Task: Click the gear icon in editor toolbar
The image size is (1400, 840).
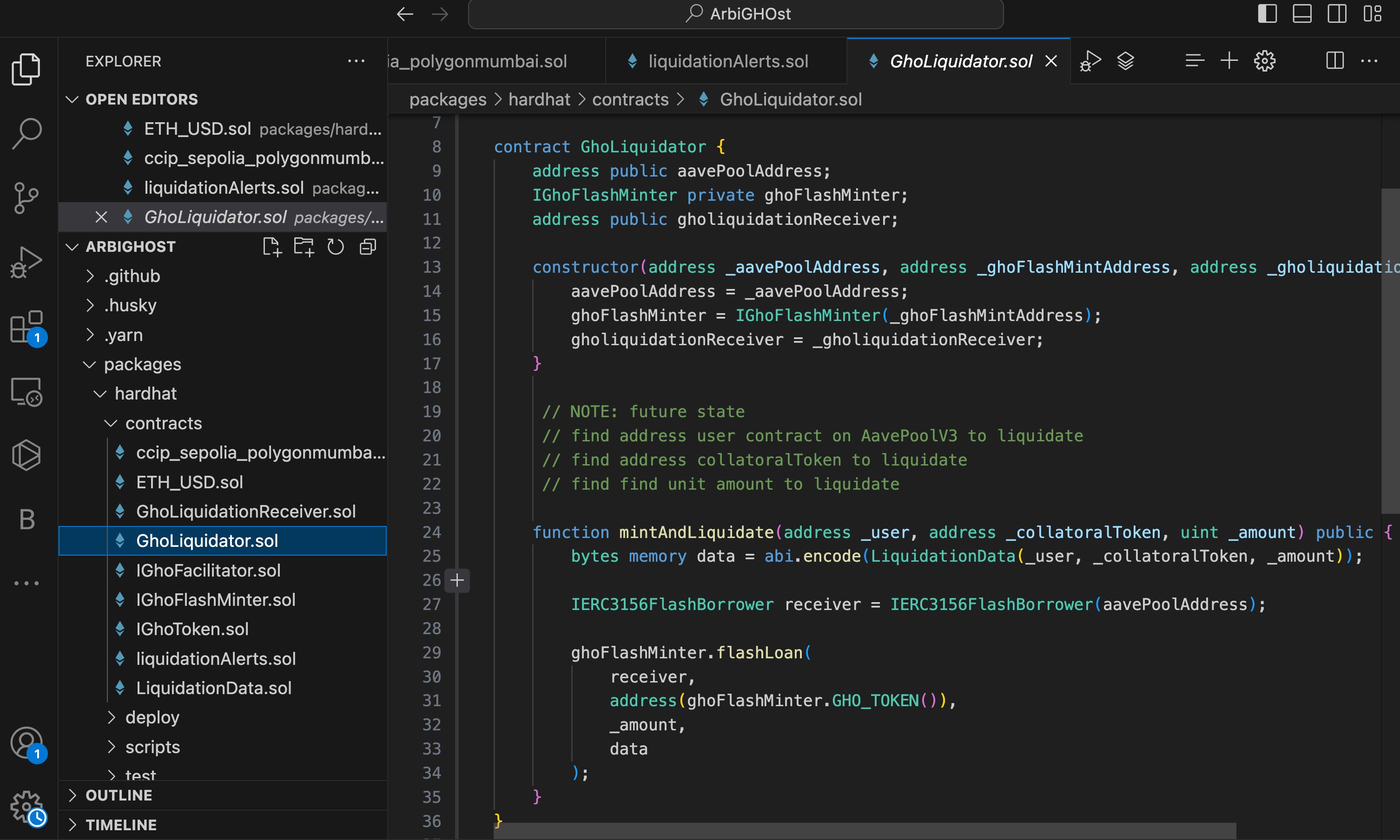Action: pyautogui.click(x=1265, y=60)
